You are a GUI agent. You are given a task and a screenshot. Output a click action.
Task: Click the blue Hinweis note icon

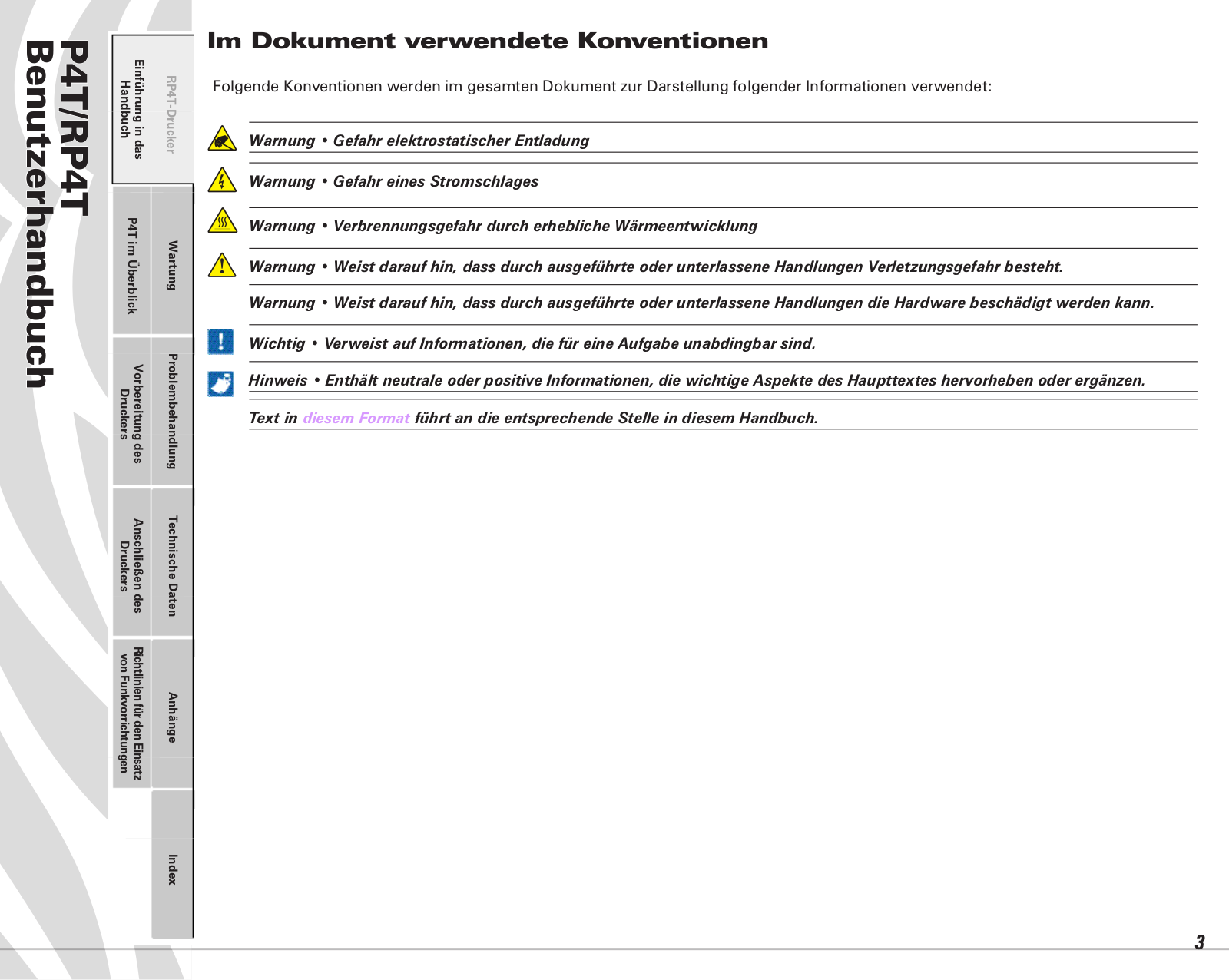[x=220, y=383]
